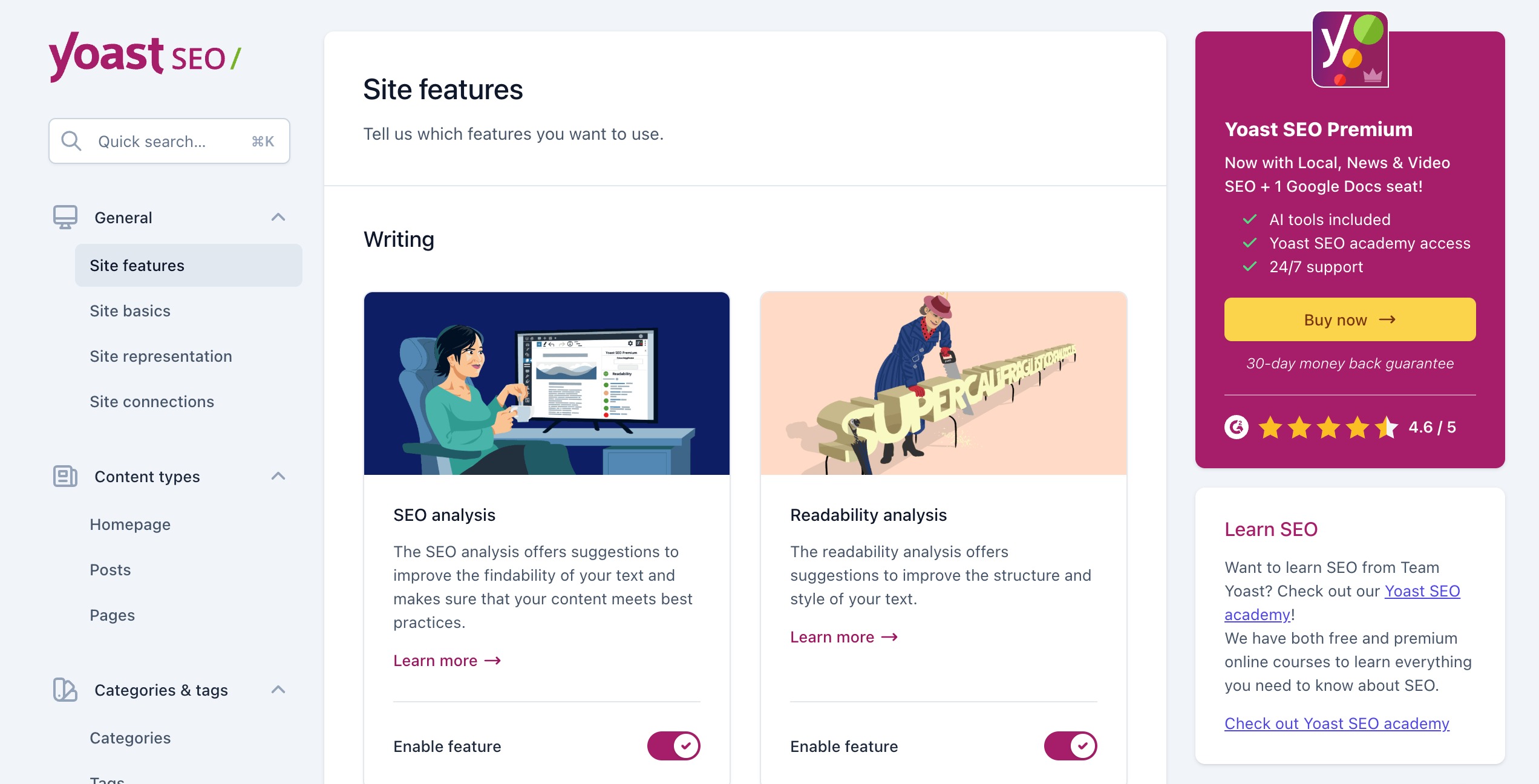The image size is (1539, 784).
Task: Collapse Categories & tags chevron
Action: pos(278,690)
